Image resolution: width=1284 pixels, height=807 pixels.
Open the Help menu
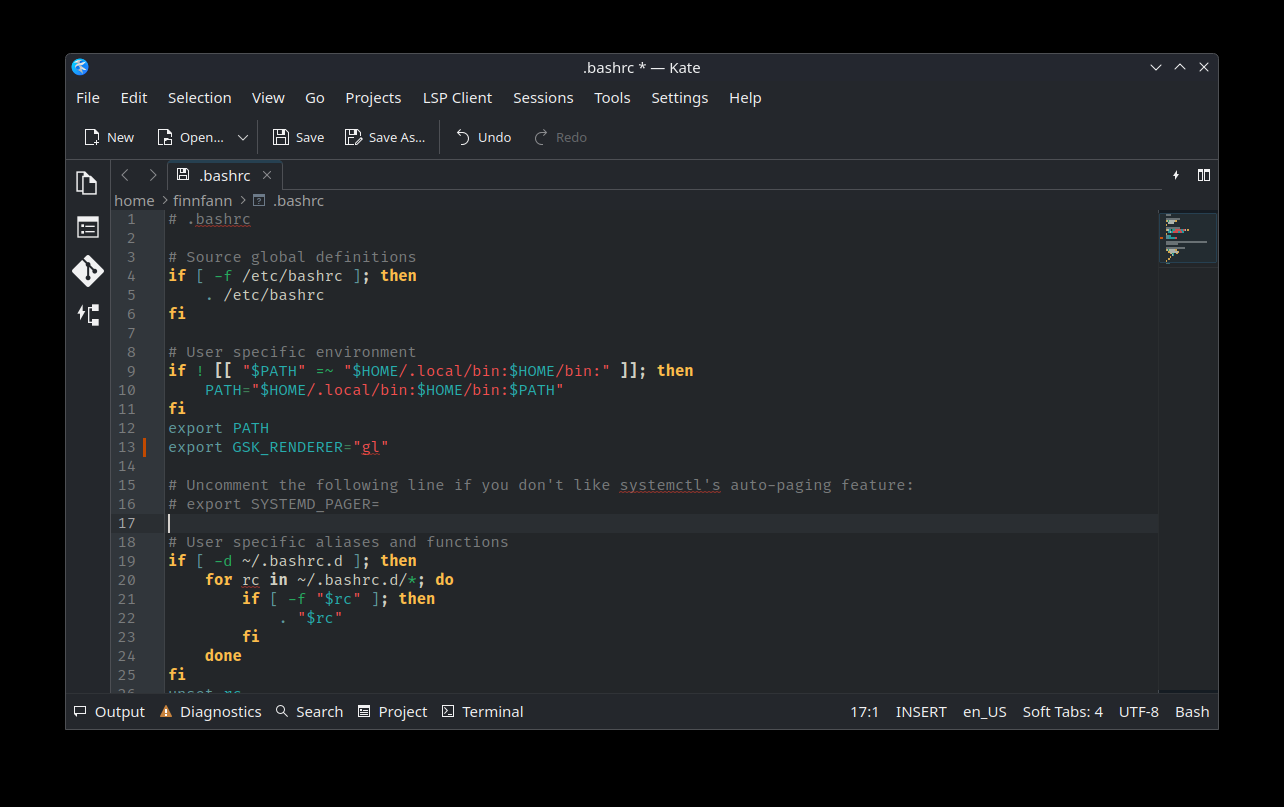click(745, 97)
